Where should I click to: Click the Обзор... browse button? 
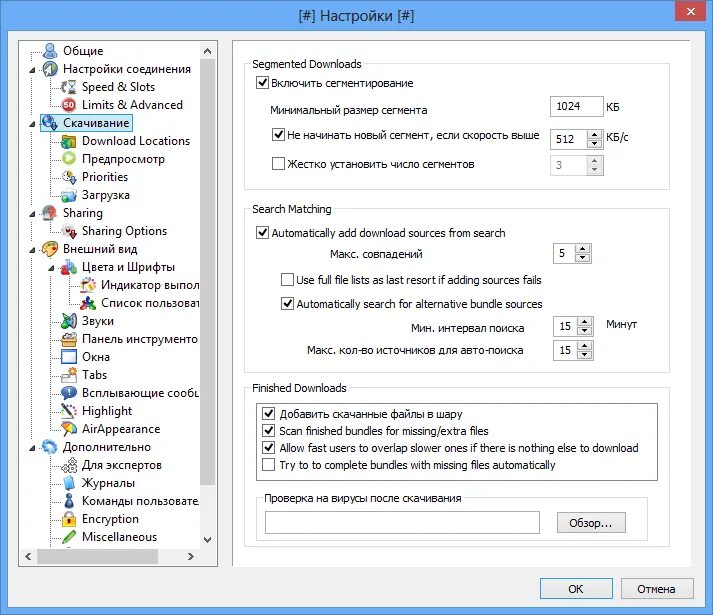(591, 523)
